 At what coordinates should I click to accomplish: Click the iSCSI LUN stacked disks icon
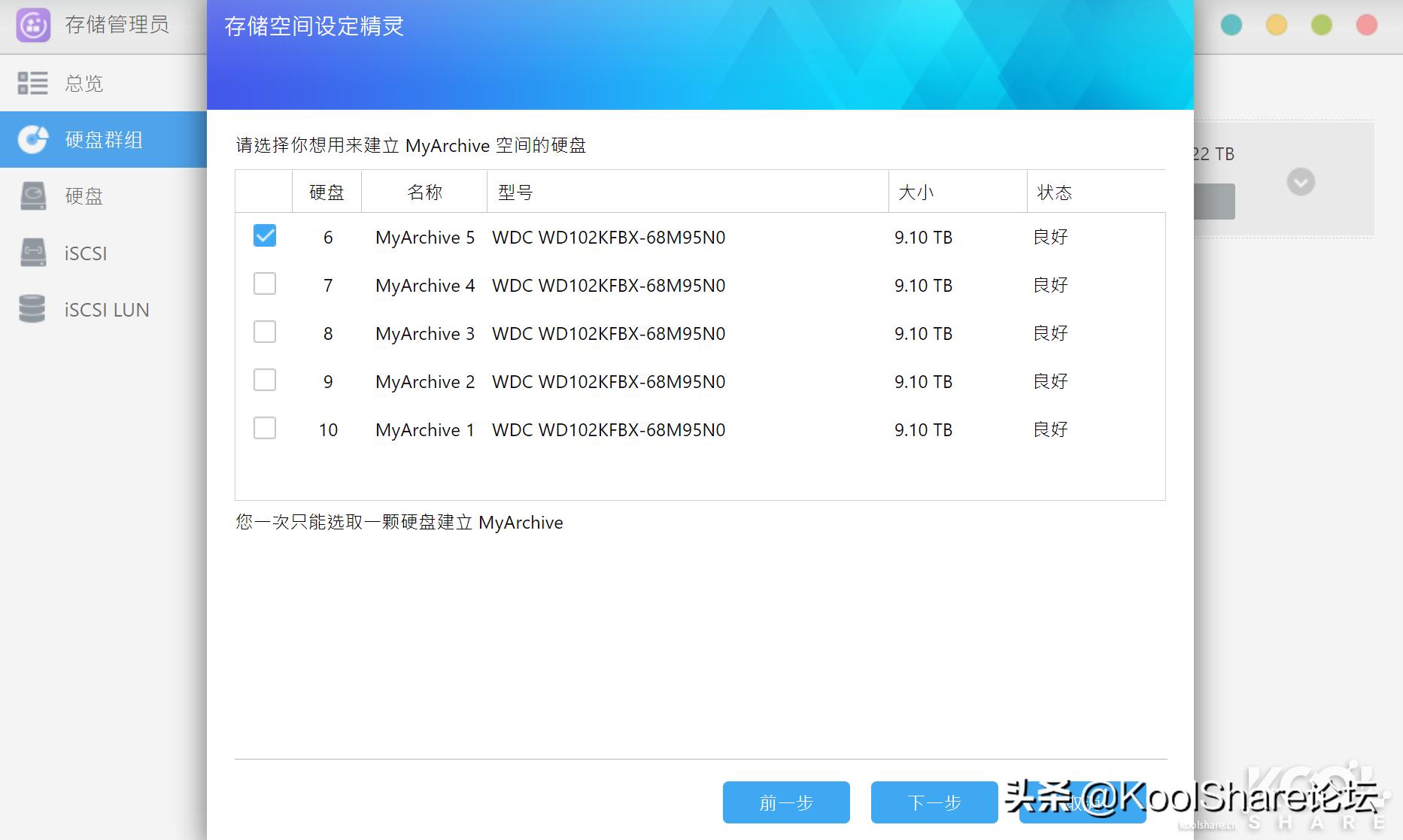[x=33, y=309]
